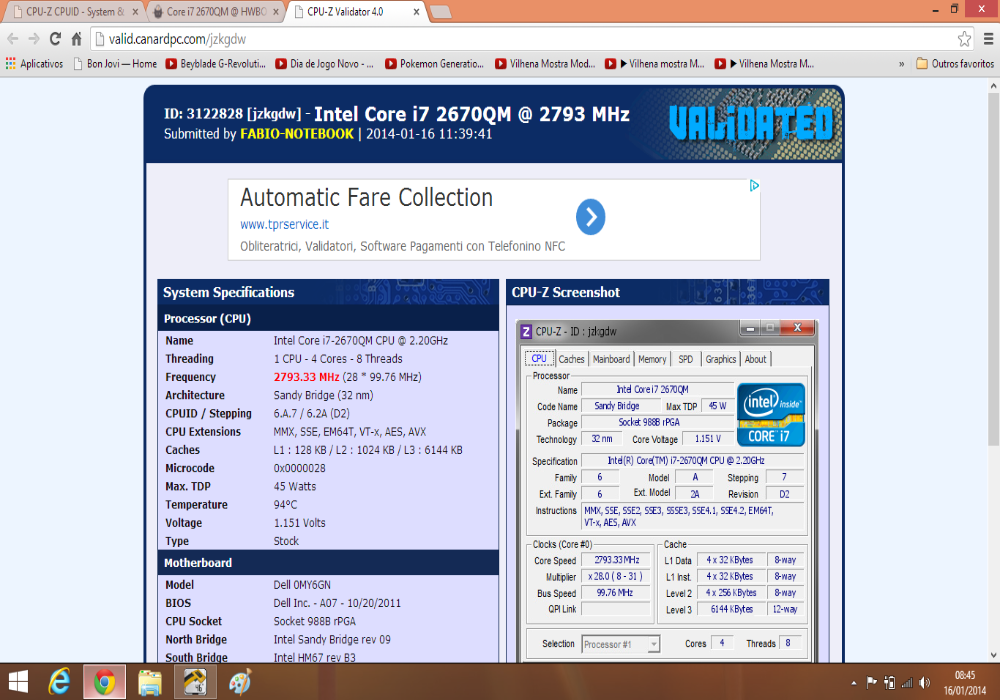This screenshot has height=700, width=1000.
Task: Open the Dia de Jogo Novo bookmark
Action: 325,64
